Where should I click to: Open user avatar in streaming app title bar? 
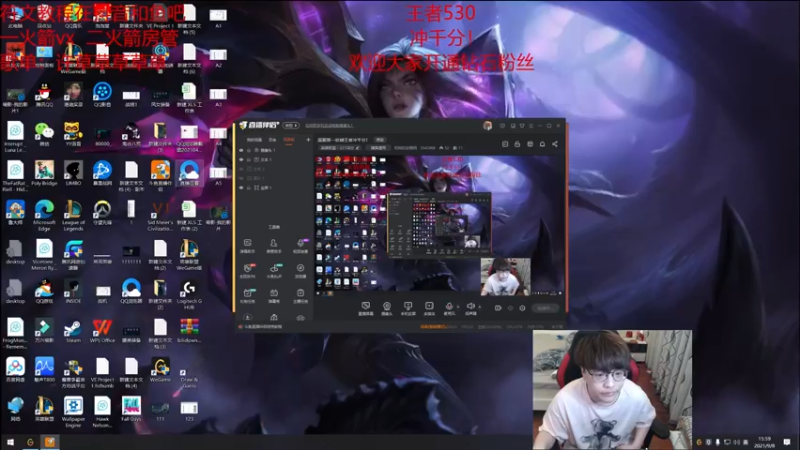488,126
